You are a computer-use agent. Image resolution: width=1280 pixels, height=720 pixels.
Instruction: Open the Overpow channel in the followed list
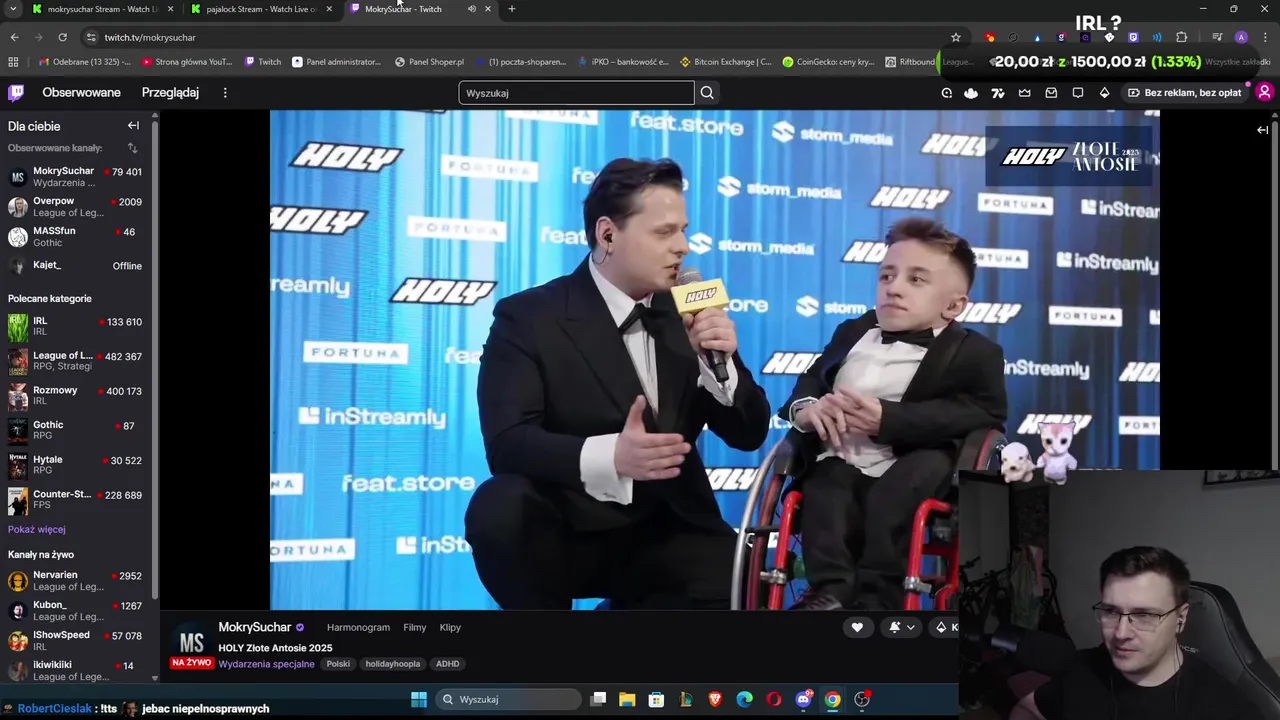coord(76,207)
